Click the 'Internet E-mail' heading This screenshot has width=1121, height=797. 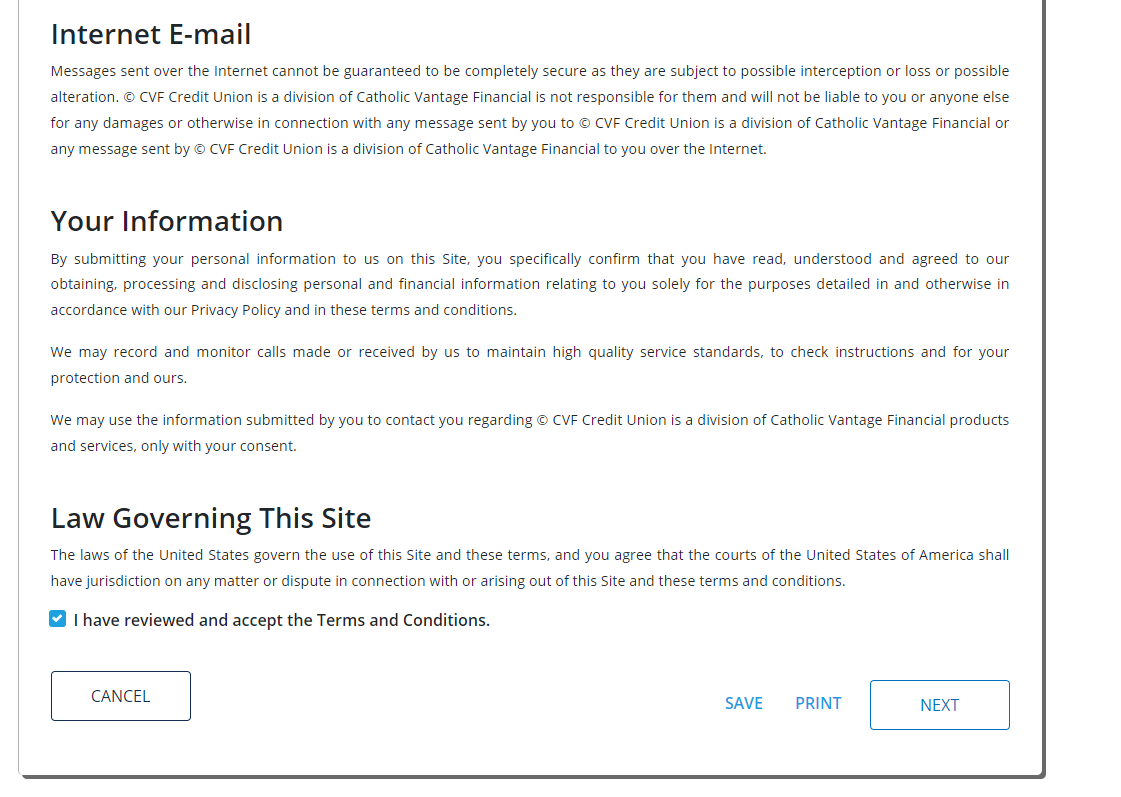pyautogui.click(x=151, y=34)
